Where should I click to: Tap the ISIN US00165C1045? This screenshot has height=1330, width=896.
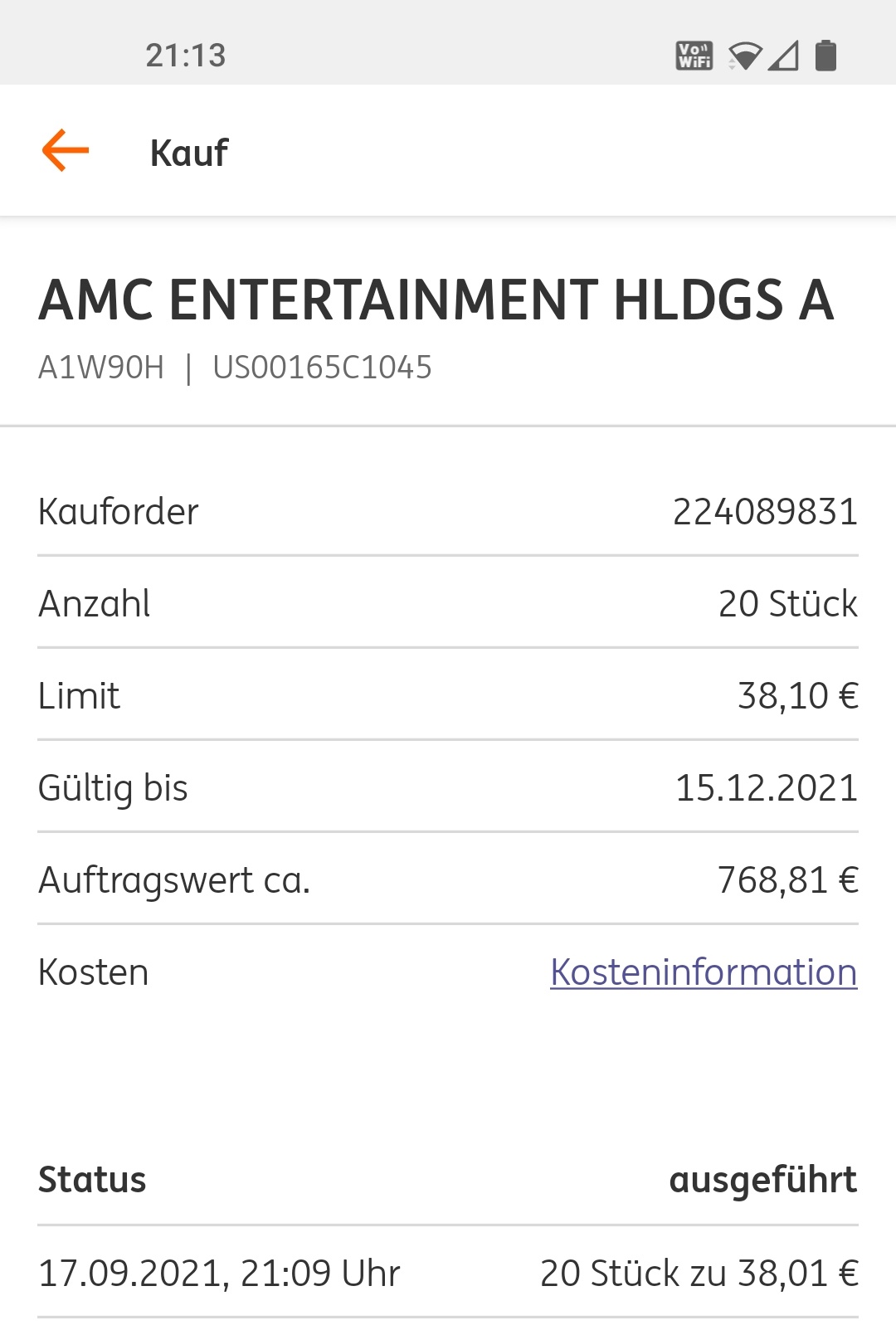click(322, 368)
